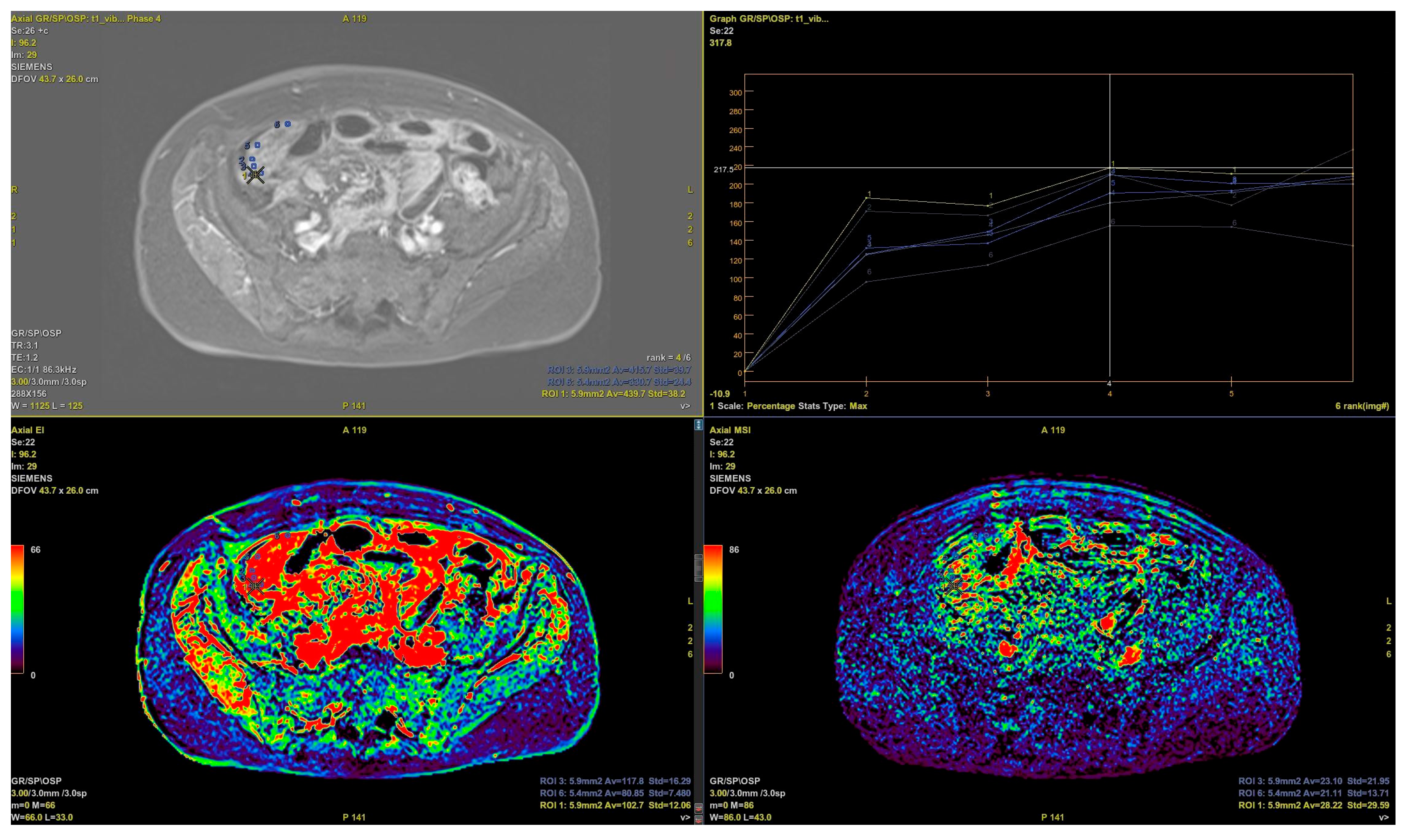
Task: Select ROI 5 circle marker on the Phase 4 image
Action: point(258,145)
